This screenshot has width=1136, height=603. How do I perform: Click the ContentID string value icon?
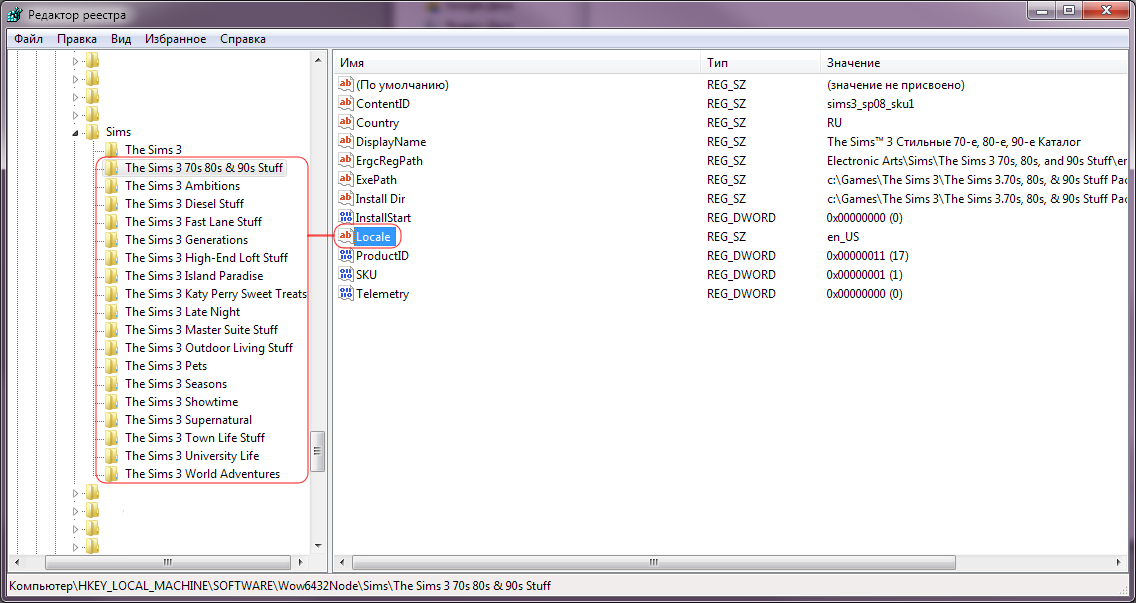[346, 104]
